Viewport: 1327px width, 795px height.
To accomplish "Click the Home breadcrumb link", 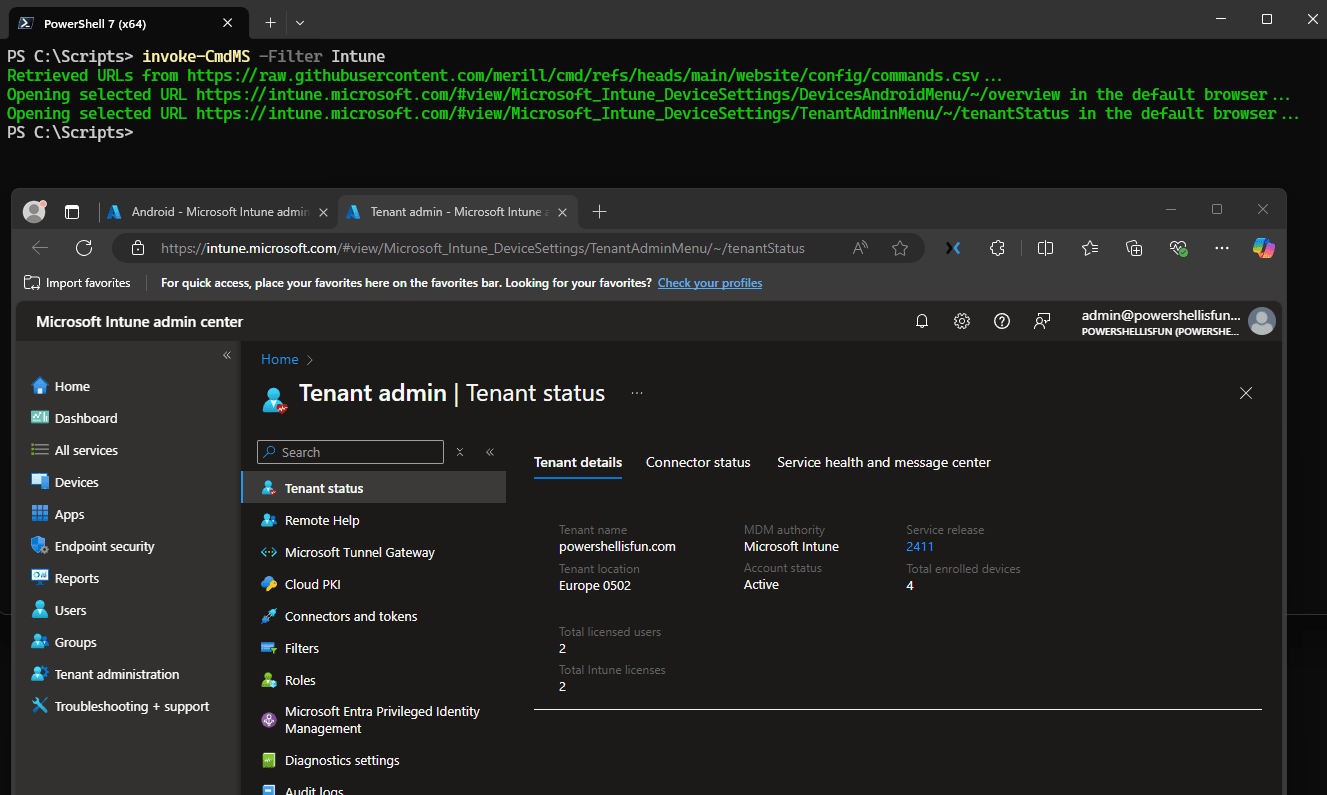I will coord(280,359).
